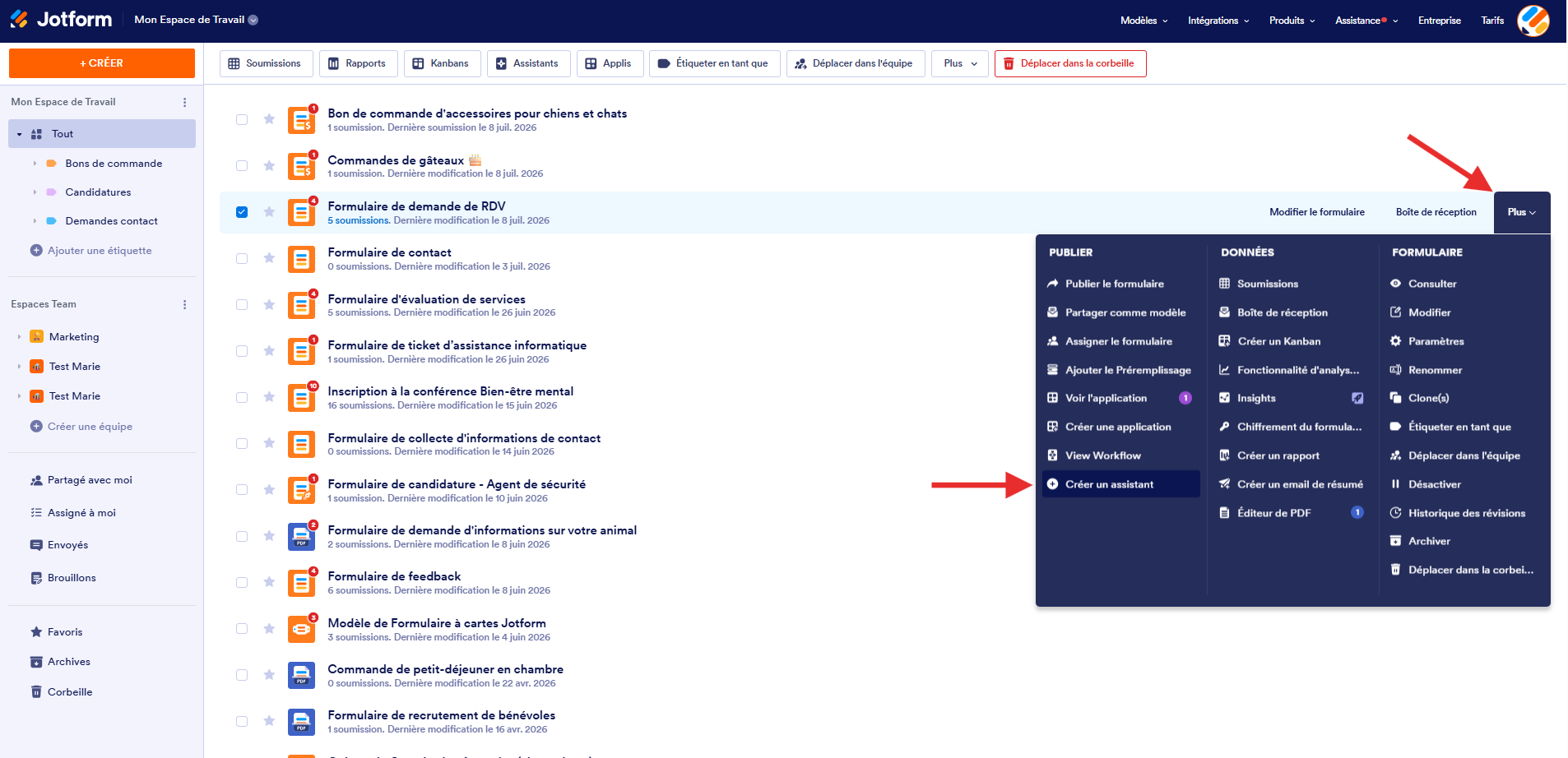Expand the Modèles menu
Screen dimensions: 1568x758
click(x=1144, y=21)
